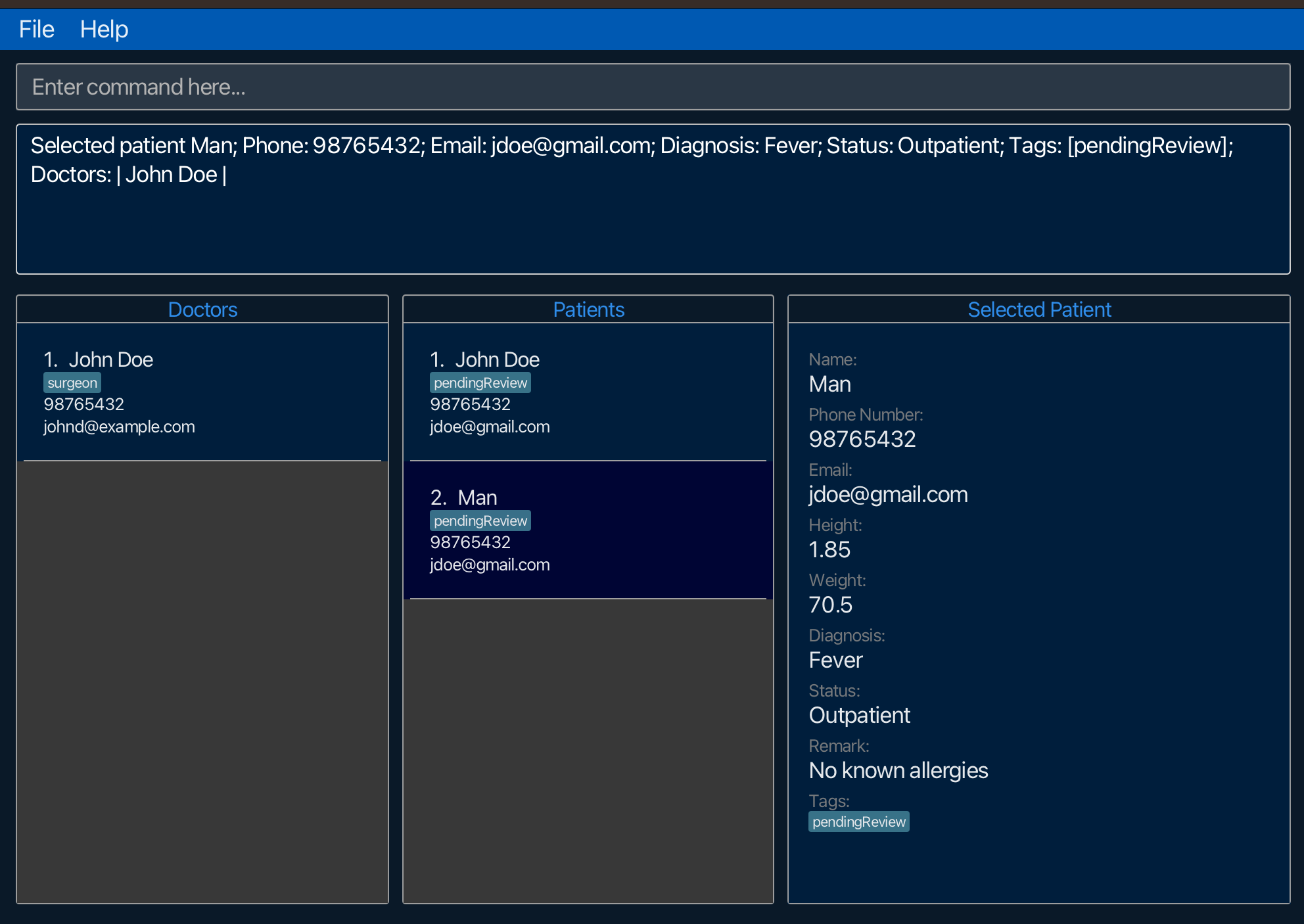Screen dimensions: 1304x924
Task: Click pendingReview tag in Selected Patient panel
Action: pos(858,821)
